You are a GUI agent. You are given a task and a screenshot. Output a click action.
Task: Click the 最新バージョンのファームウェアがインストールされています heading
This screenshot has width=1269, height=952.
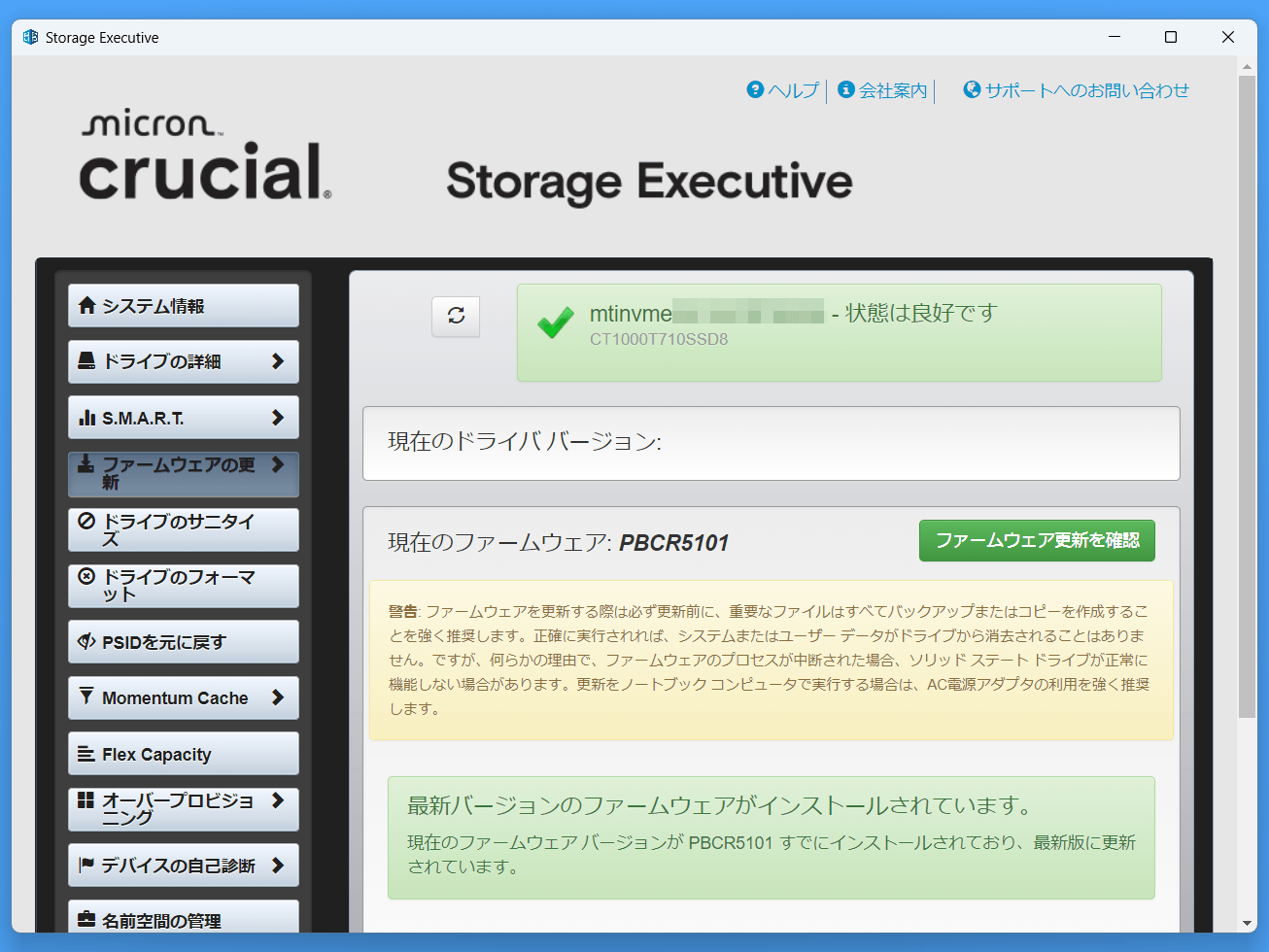[x=720, y=805]
